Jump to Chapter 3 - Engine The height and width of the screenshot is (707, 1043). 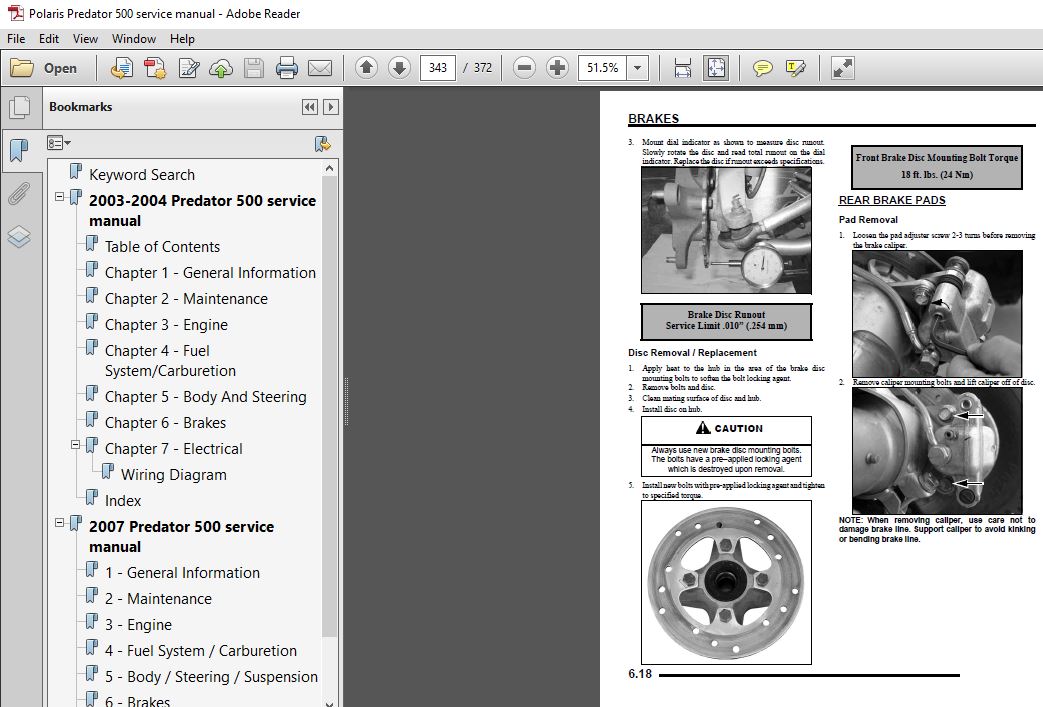(166, 325)
